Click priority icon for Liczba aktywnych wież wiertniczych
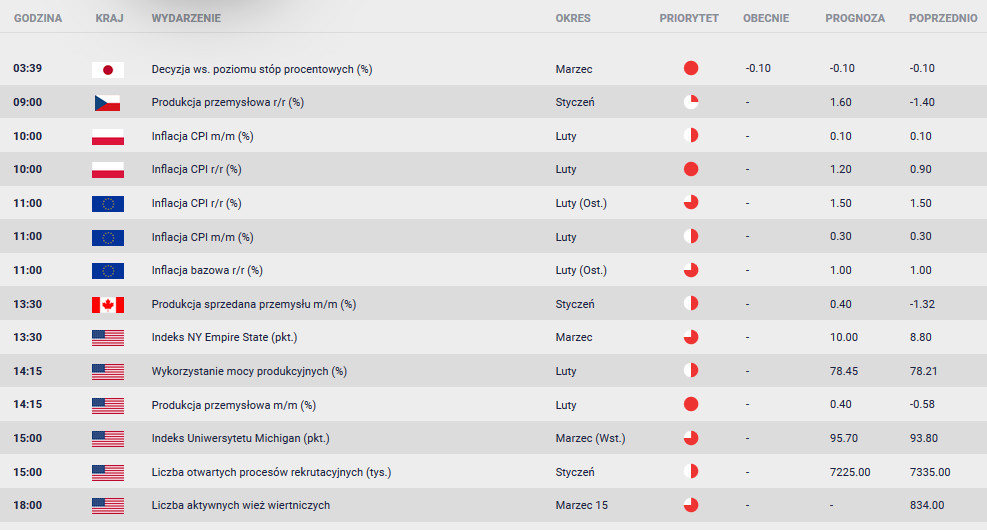The height and width of the screenshot is (530, 987). click(691, 505)
